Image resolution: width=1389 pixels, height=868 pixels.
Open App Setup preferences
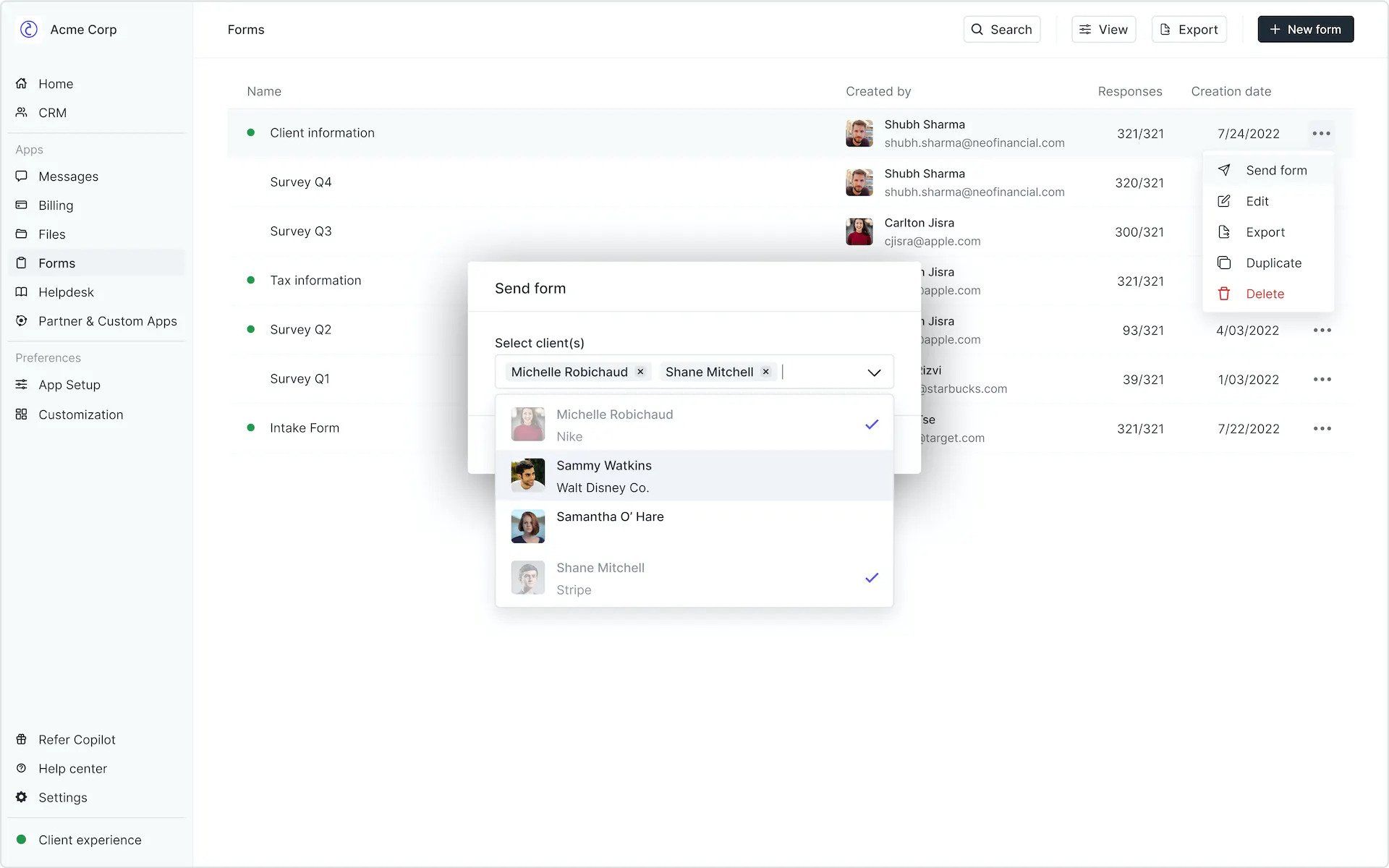(69, 384)
